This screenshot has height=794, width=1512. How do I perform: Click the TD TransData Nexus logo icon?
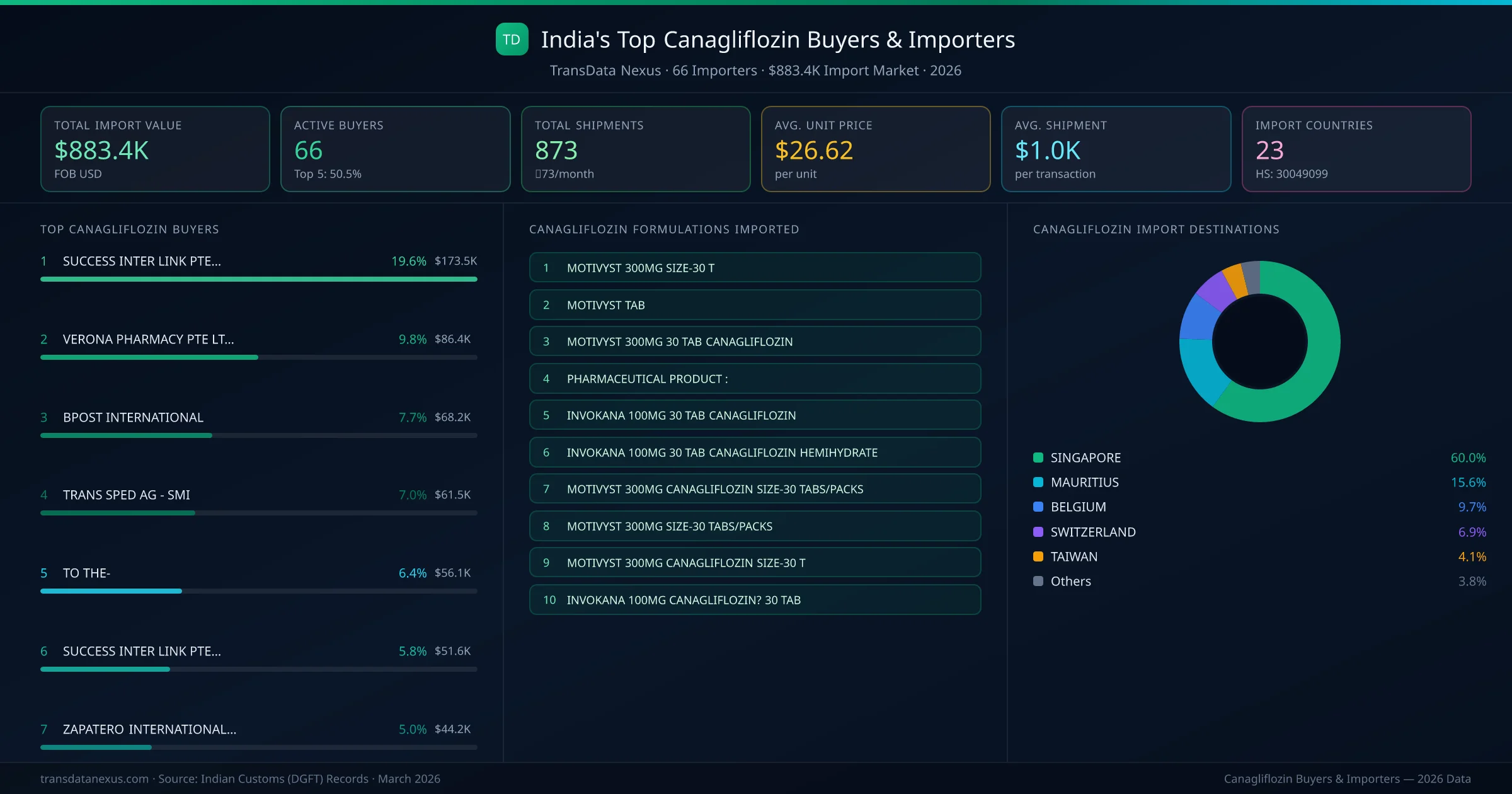tap(512, 39)
